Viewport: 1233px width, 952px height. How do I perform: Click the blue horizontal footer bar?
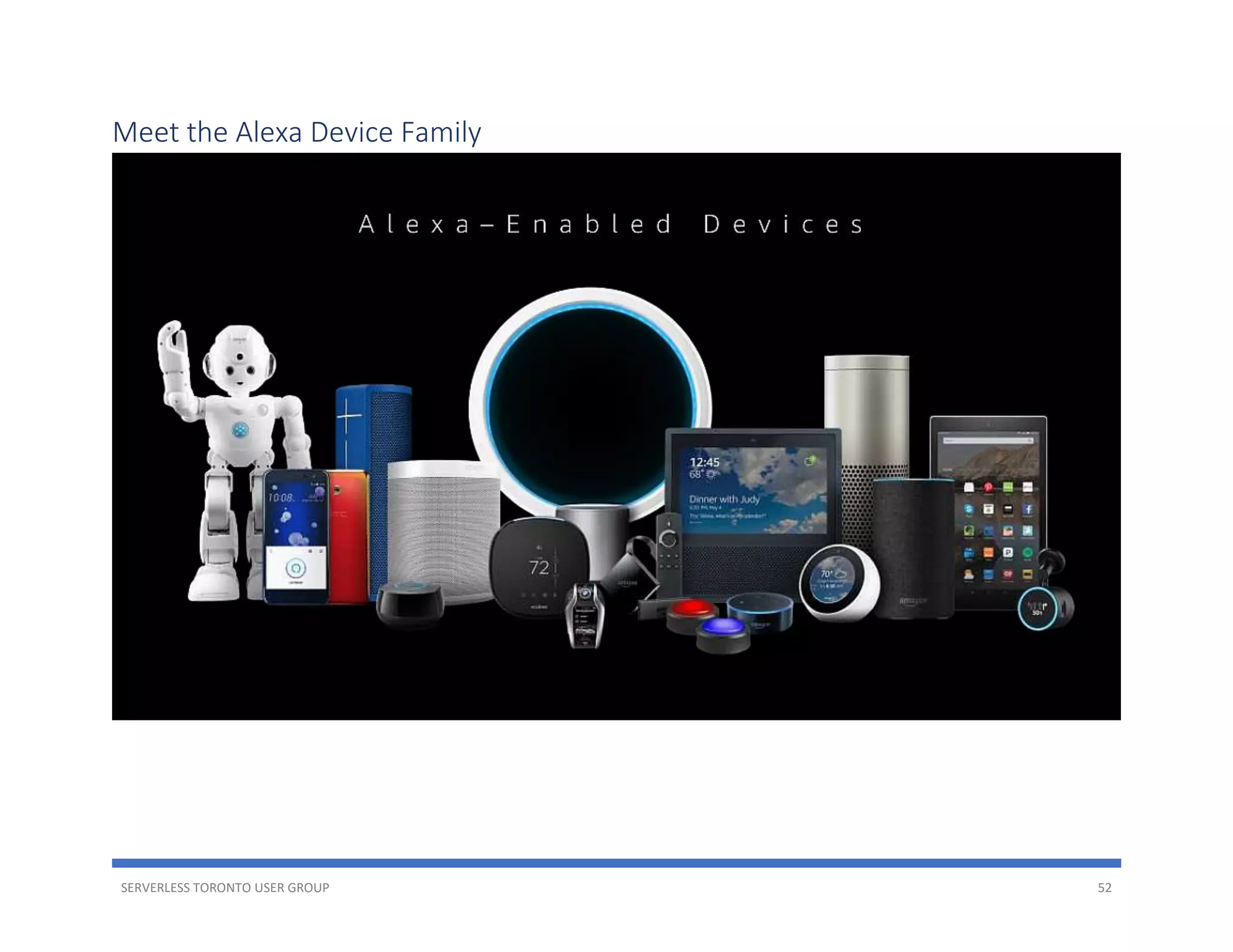(616, 863)
